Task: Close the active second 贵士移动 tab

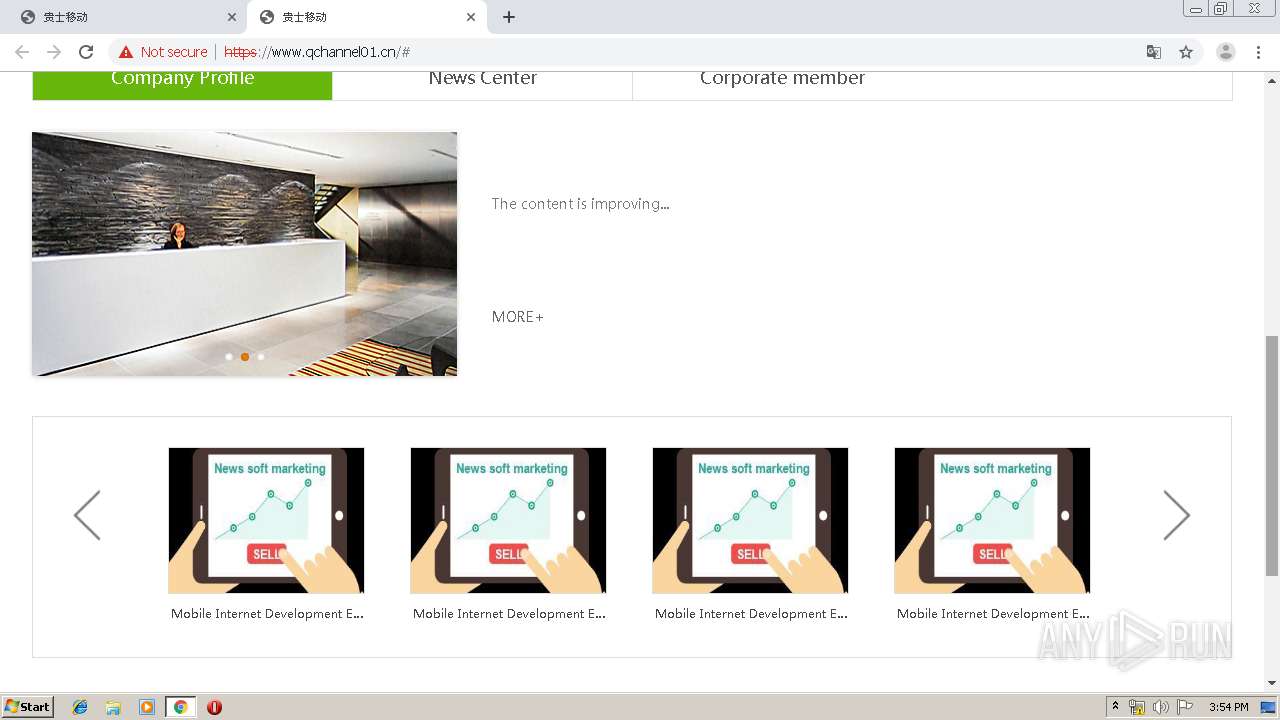Action: coord(471,17)
